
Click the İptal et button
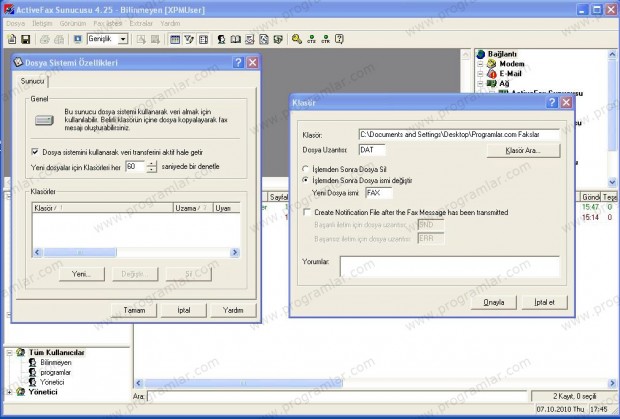click(544, 302)
